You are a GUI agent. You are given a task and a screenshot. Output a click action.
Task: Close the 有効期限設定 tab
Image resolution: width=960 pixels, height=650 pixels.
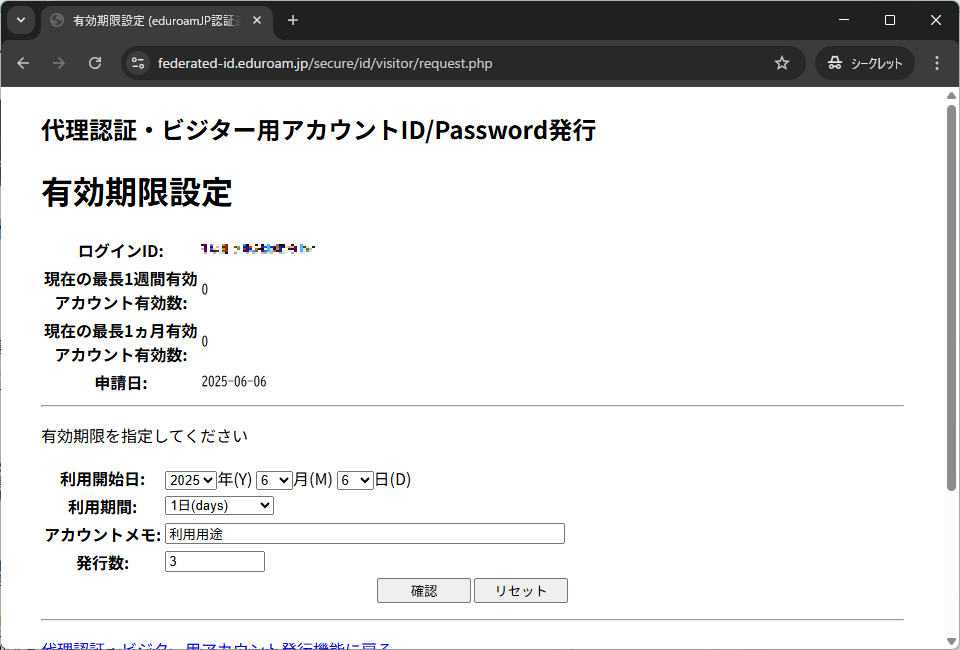260,20
